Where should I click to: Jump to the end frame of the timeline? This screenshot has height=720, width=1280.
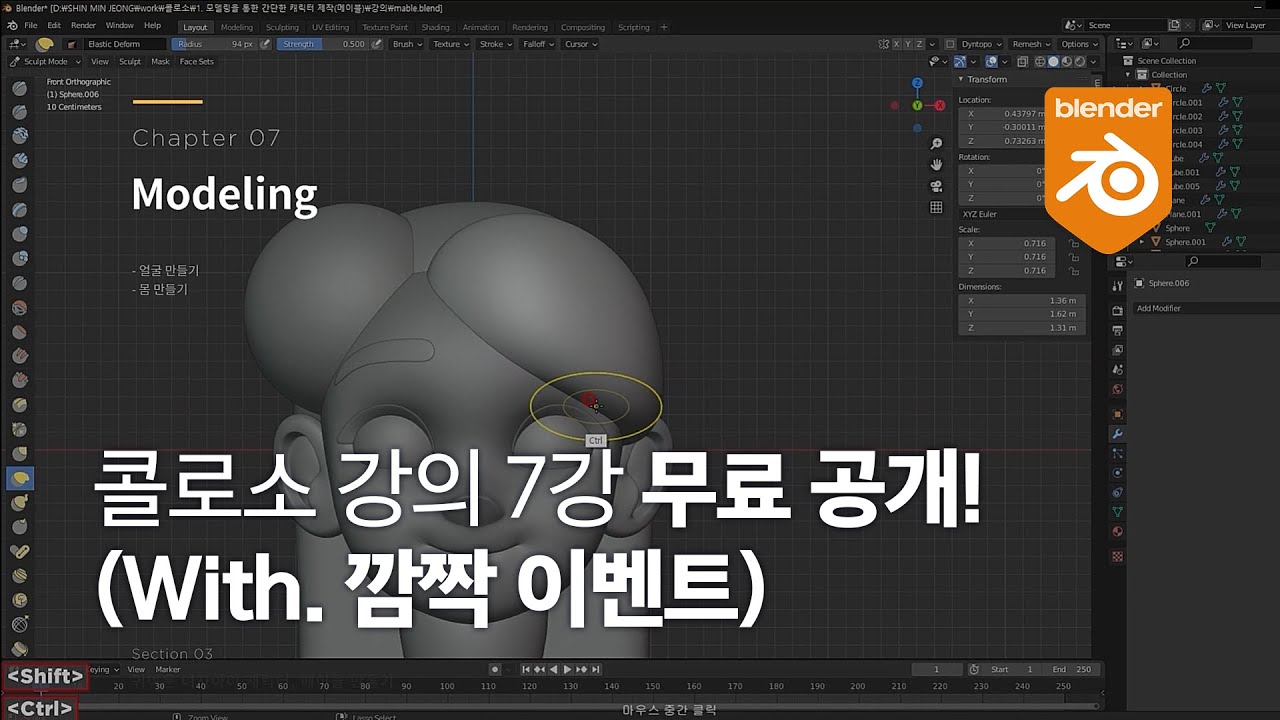(596, 669)
